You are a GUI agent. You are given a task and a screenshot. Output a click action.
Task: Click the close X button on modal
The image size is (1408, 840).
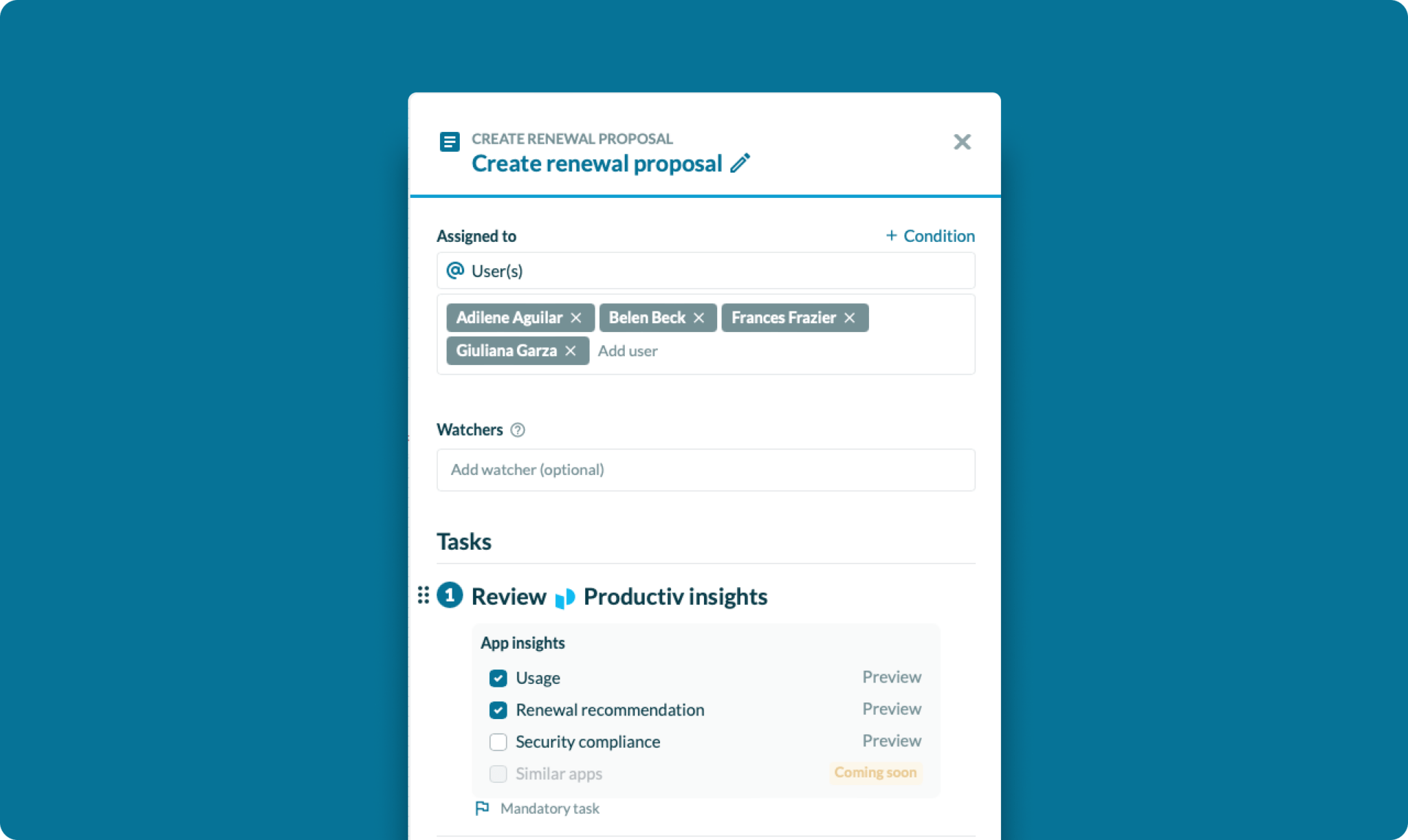(x=961, y=141)
